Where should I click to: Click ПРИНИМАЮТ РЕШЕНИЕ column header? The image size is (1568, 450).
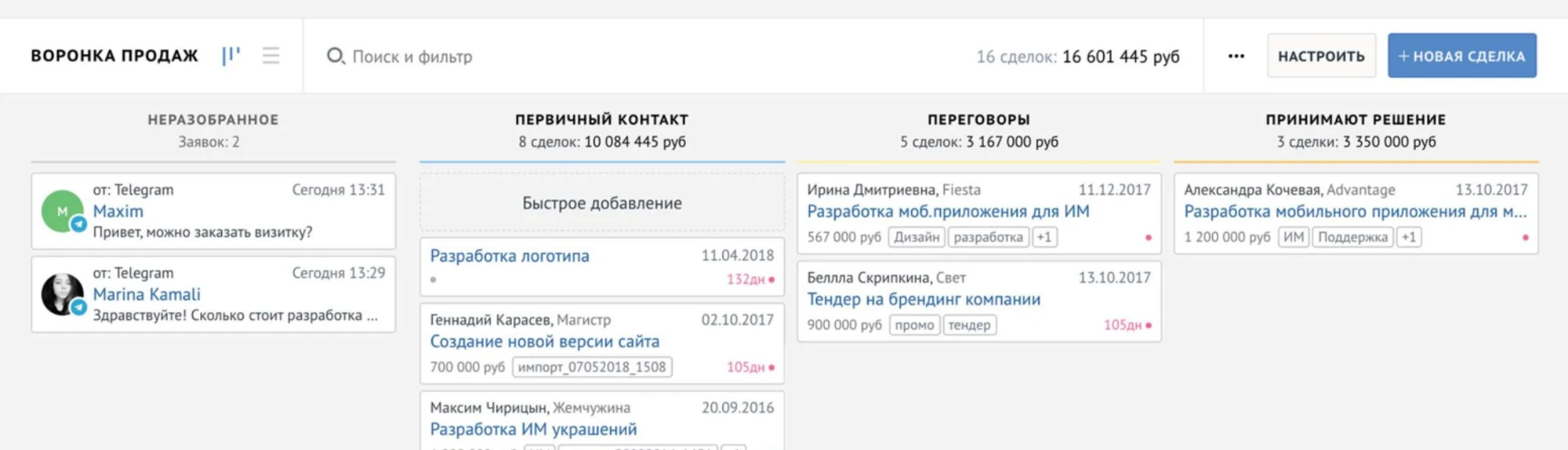1356,119
